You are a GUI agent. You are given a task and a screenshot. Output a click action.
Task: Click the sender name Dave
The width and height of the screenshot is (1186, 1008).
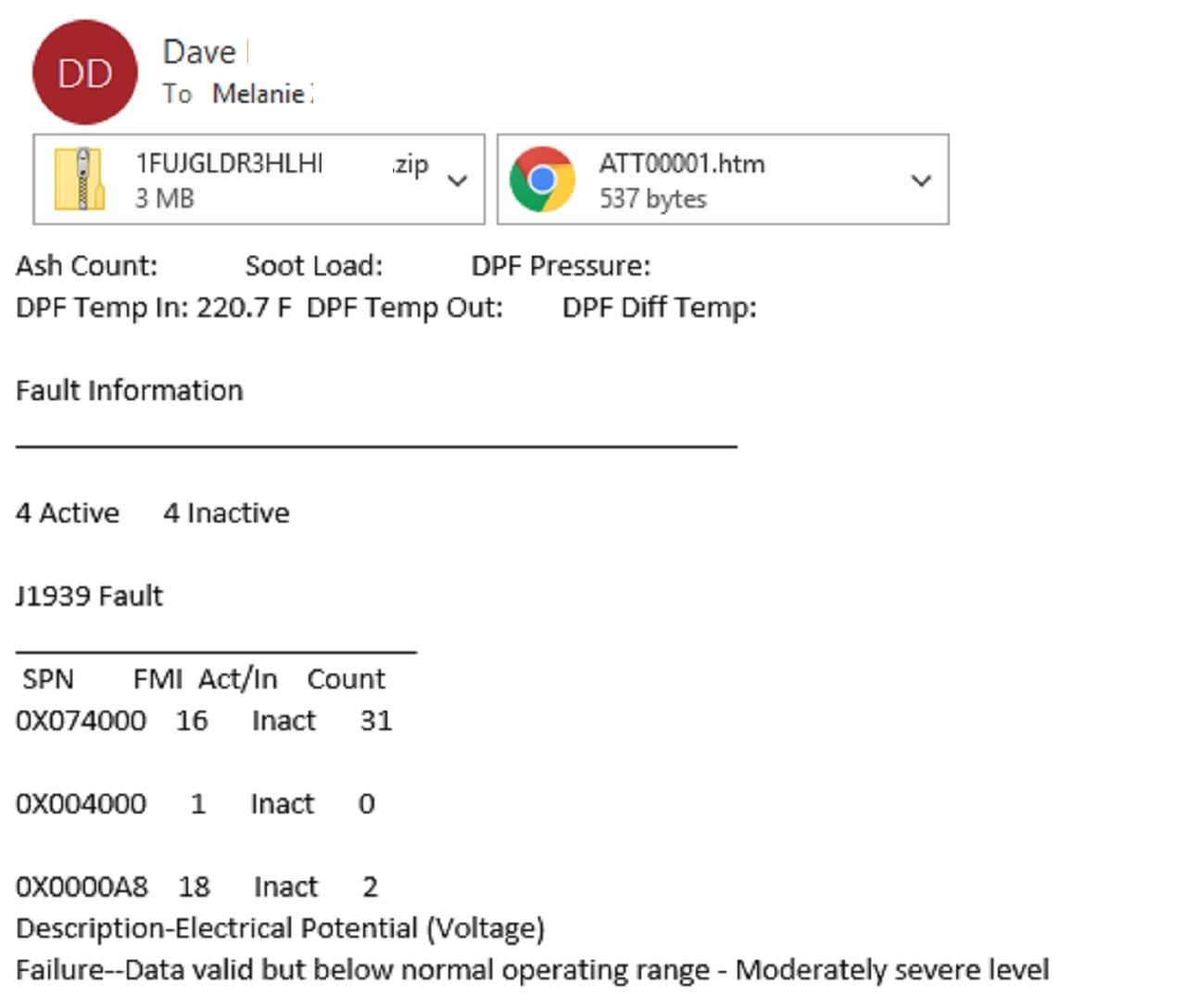pyautogui.click(x=199, y=52)
